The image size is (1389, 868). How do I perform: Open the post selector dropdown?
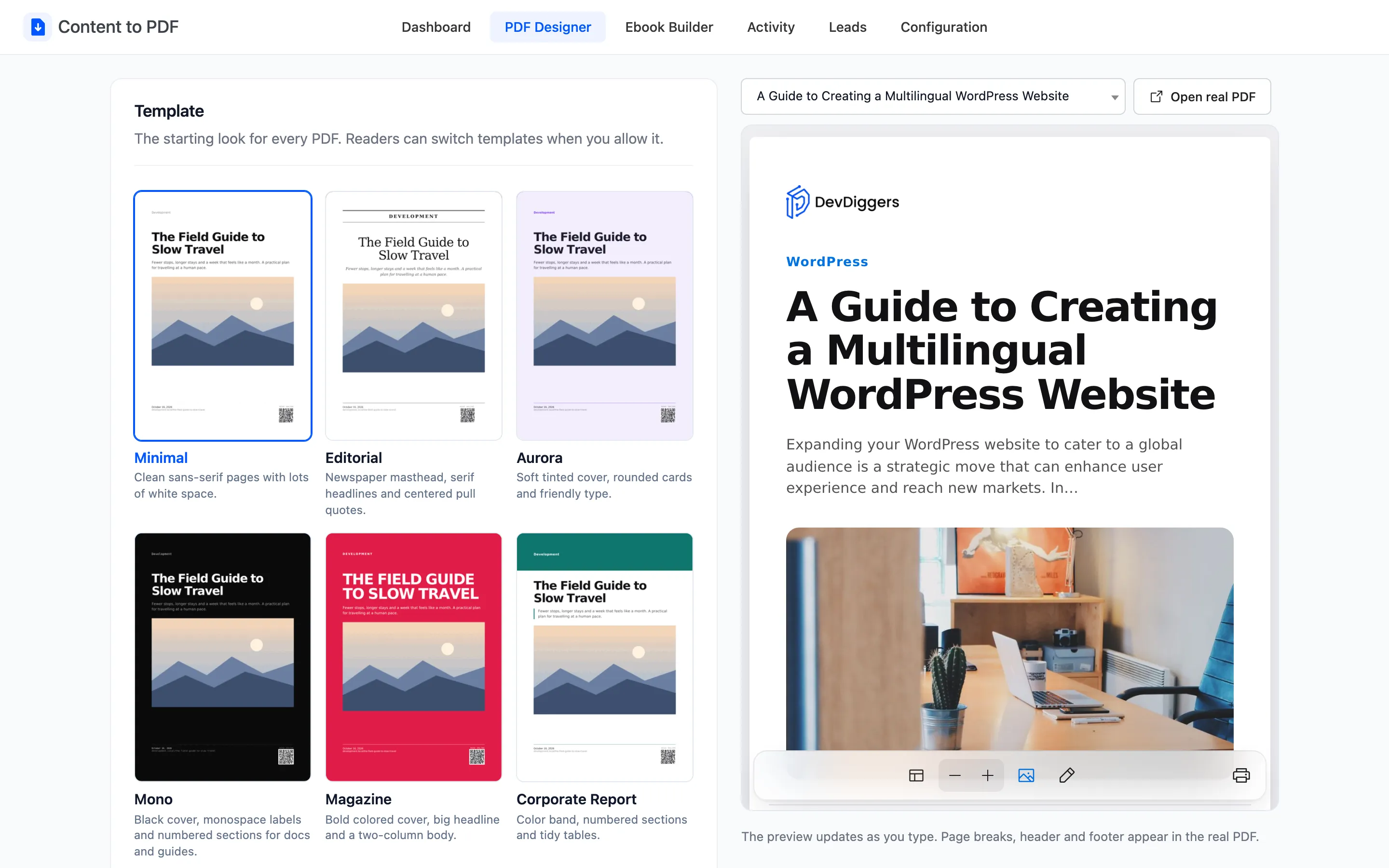(933, 96)
